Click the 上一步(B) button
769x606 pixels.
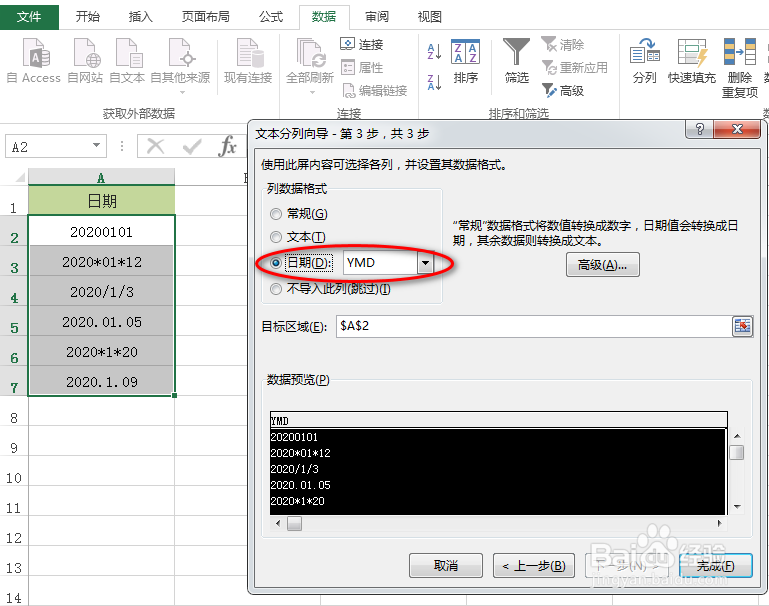click(x=534, y=566)
